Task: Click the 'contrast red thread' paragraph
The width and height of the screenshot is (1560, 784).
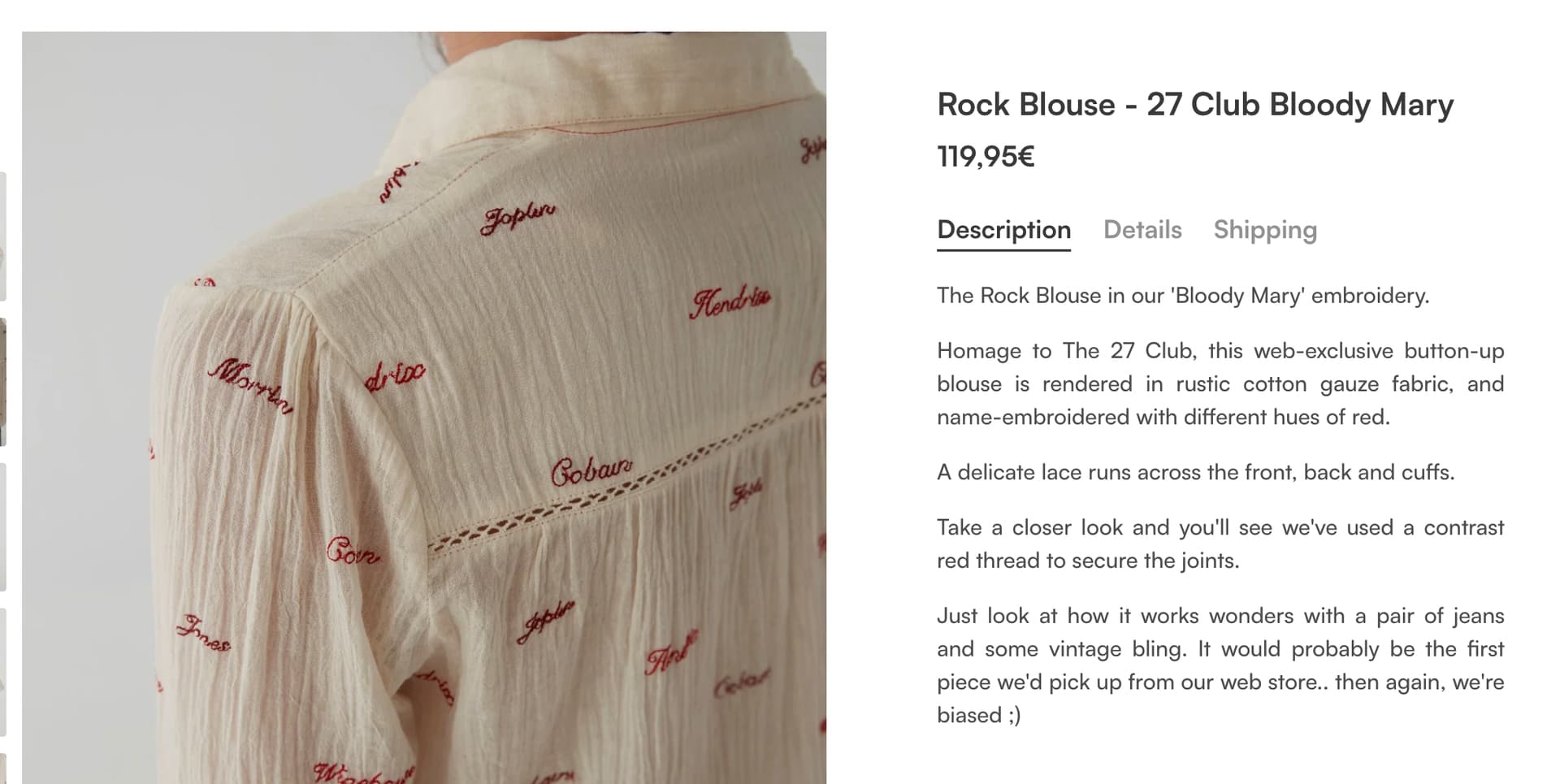Action: [x=1220, y=544]
